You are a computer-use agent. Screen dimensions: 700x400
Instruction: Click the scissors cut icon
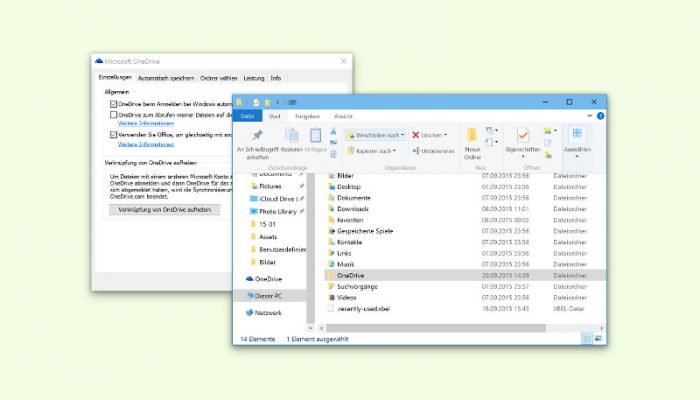[333, 132]
